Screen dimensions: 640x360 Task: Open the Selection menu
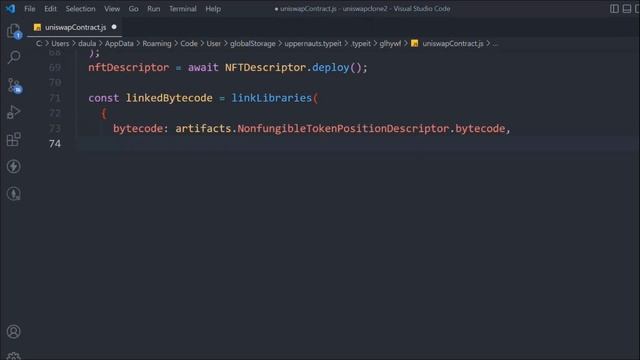point(80,9)
